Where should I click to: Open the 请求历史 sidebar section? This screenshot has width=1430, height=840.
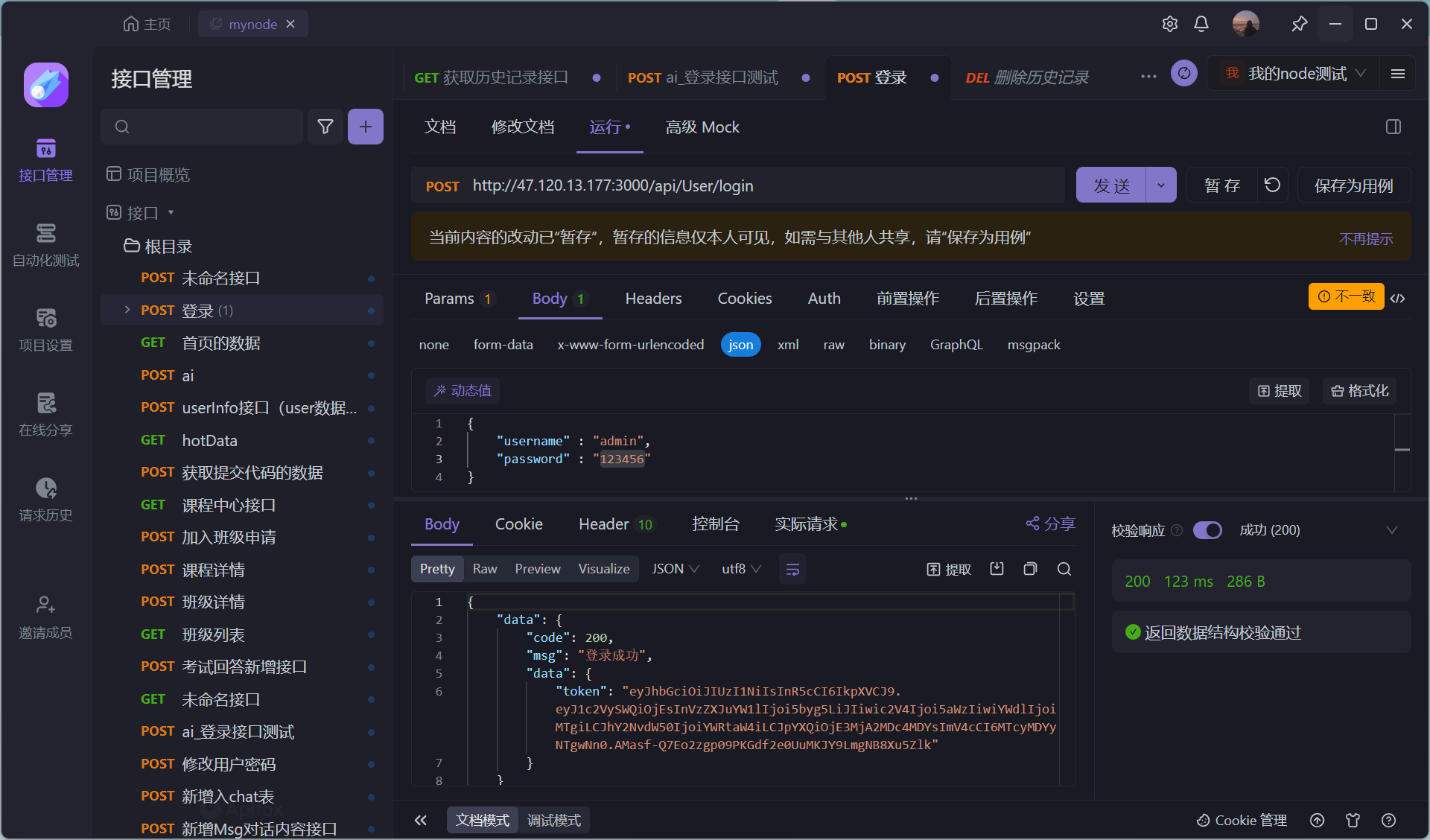click(45, 500)
